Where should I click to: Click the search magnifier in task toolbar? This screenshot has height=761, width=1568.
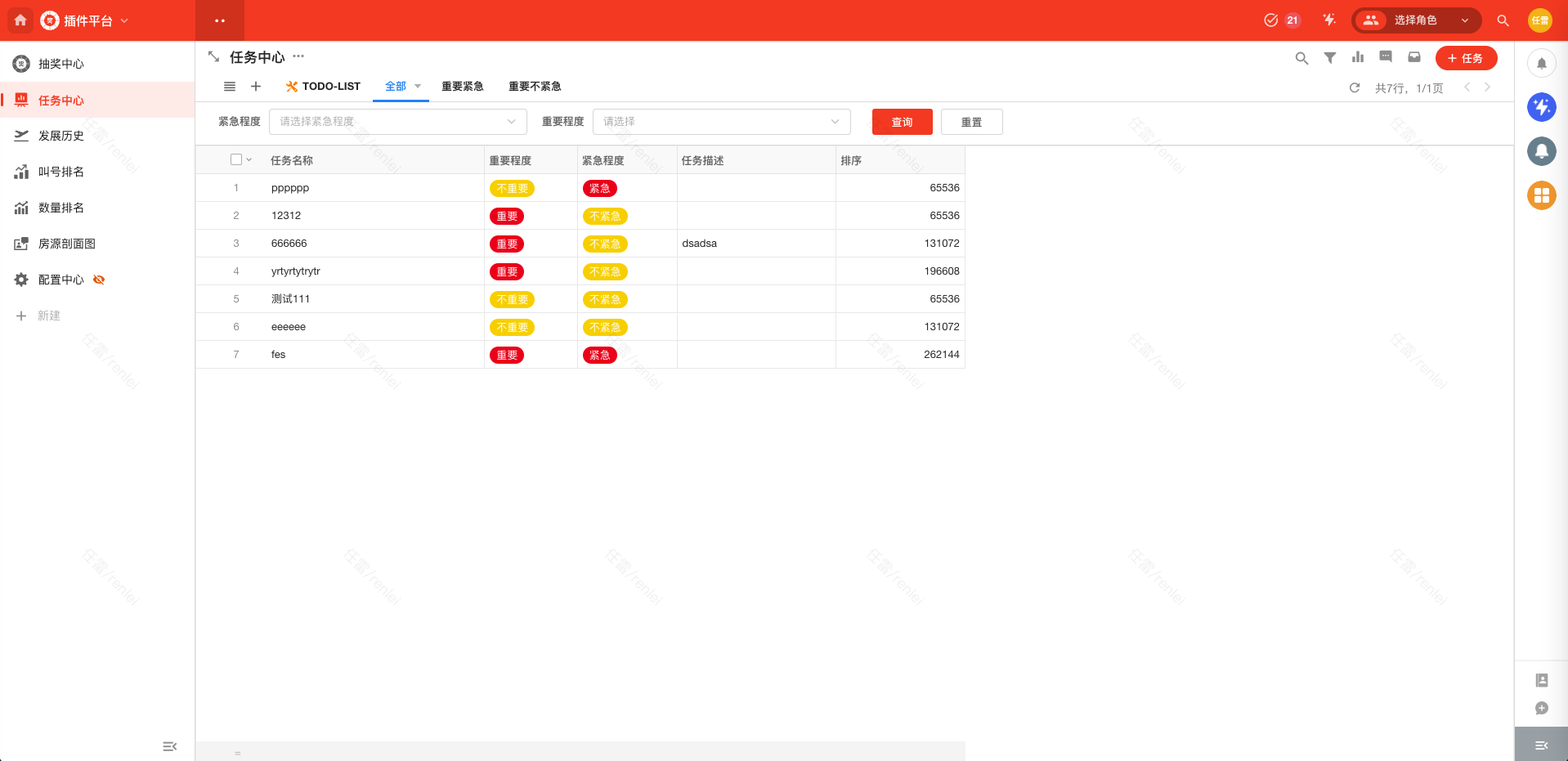(x=1301, y=58)
